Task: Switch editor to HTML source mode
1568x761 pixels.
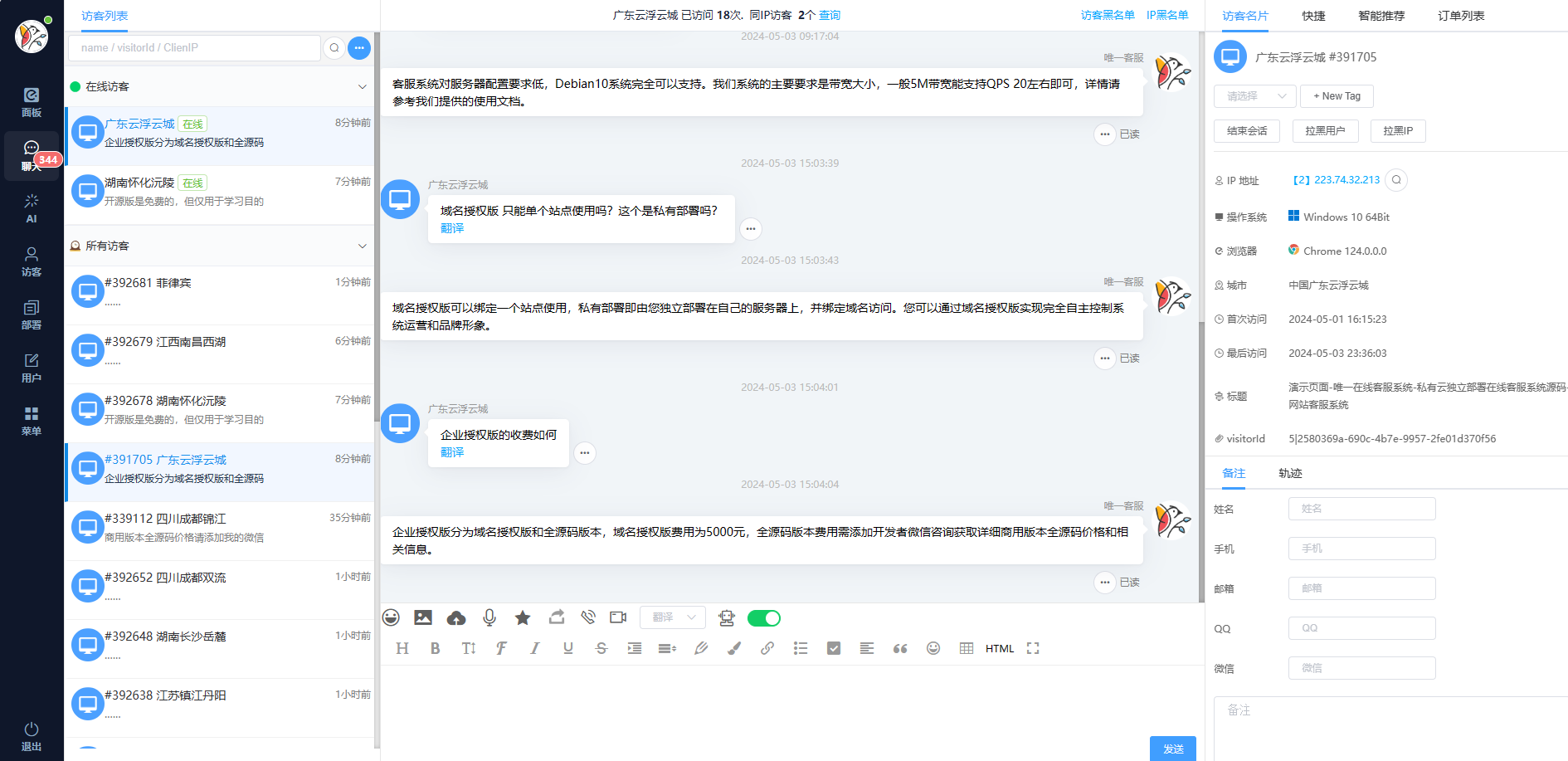Action: pos(1000,648)
